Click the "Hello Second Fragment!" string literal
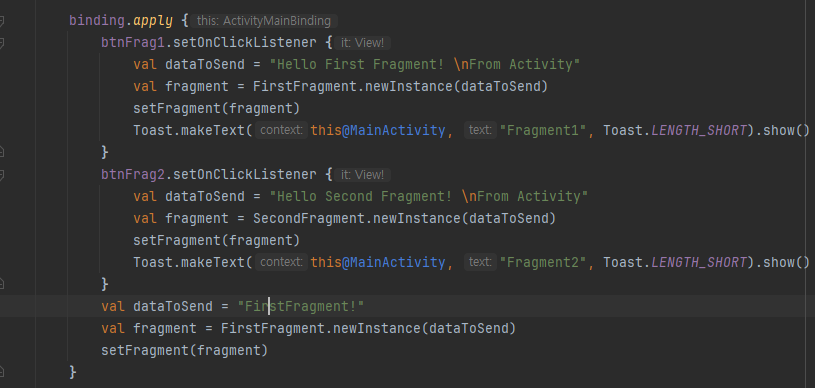Image resolution: width=815 pixels, height=388 pixels. [x=428, y=196]
